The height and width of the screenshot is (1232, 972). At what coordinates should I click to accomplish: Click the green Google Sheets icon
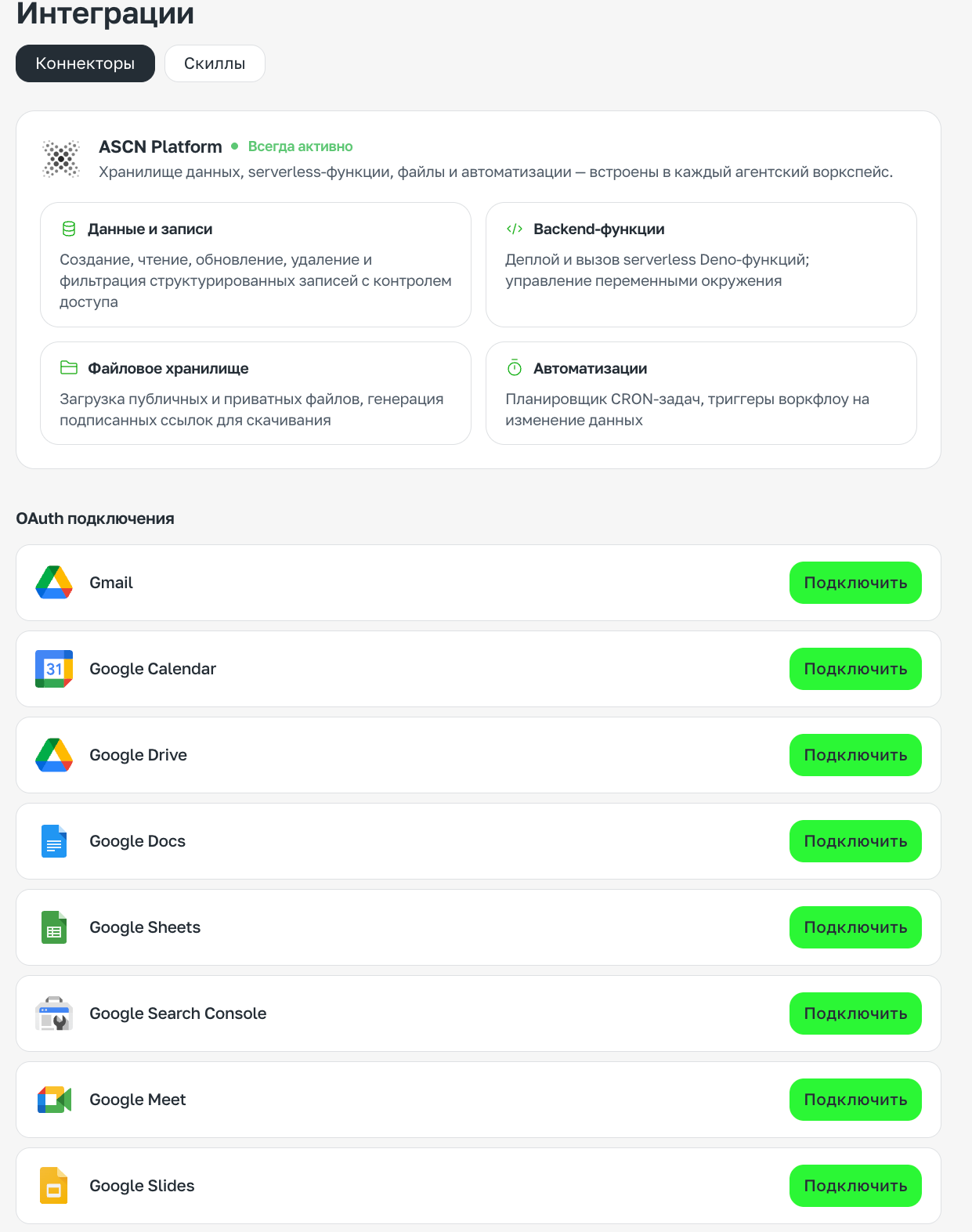54,927
